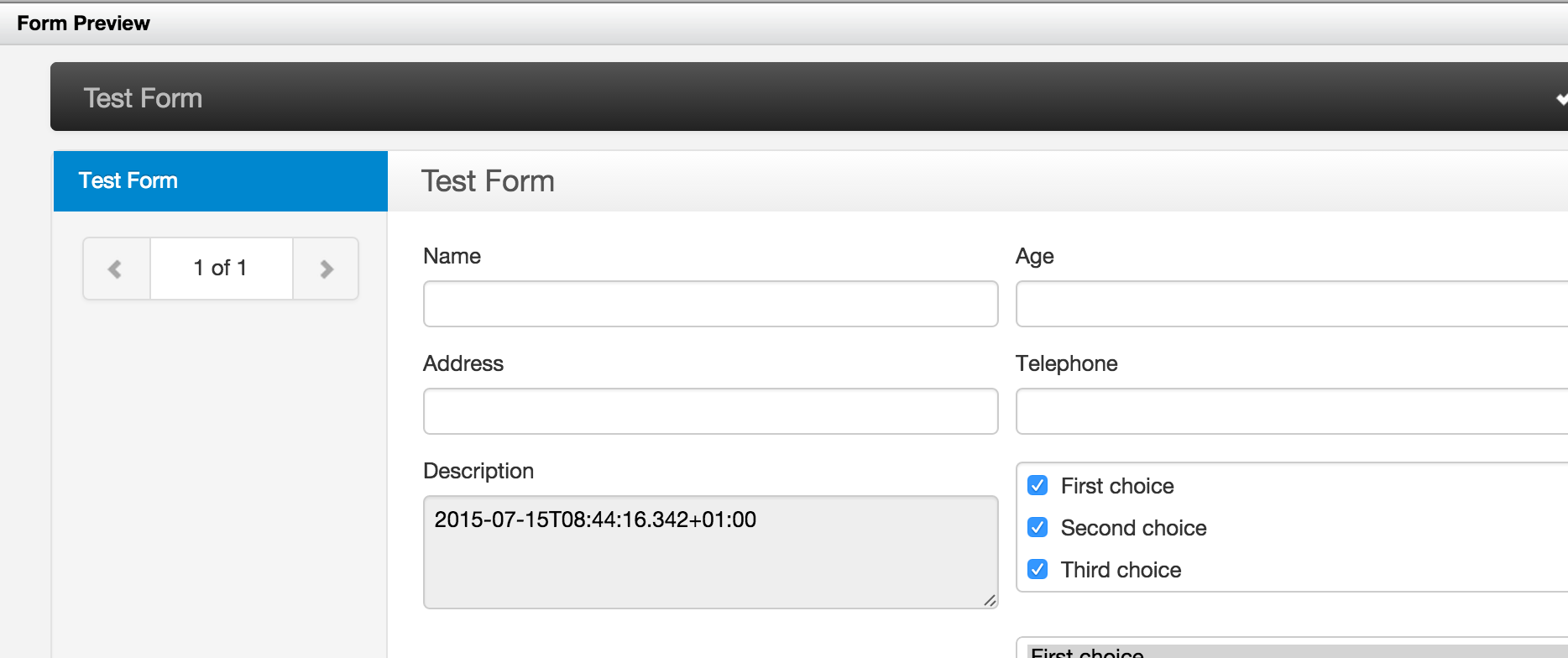This screenshot has width=1568, height=658.
Task: Click into the Age input box
Action: [x=1291, y=304]
